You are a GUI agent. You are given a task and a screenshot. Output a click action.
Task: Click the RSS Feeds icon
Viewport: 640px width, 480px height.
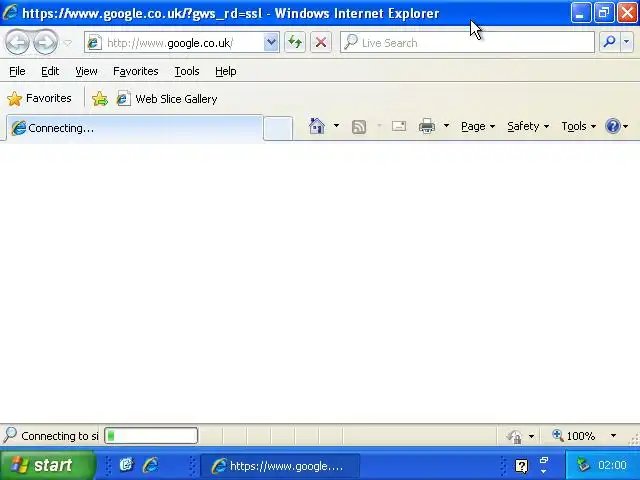coord(359,127)
